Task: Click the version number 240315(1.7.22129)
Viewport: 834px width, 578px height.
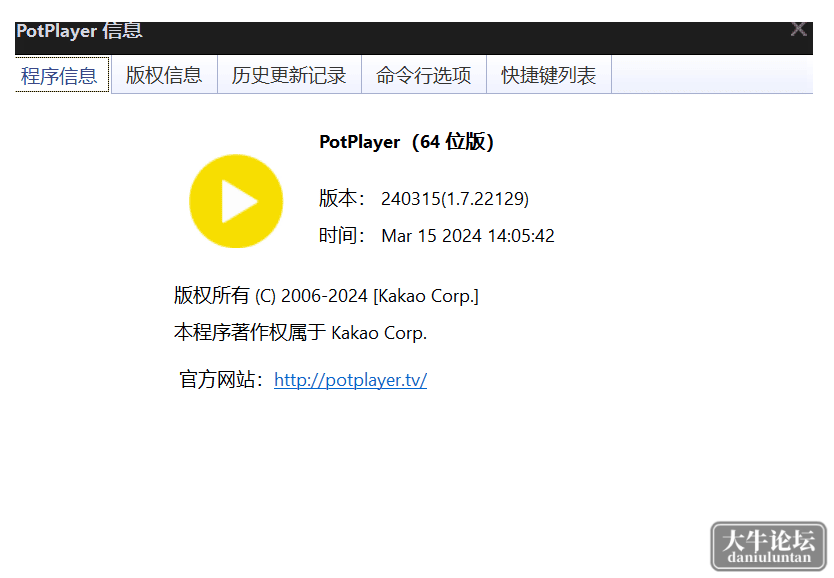Action: [x=455, y=199]
